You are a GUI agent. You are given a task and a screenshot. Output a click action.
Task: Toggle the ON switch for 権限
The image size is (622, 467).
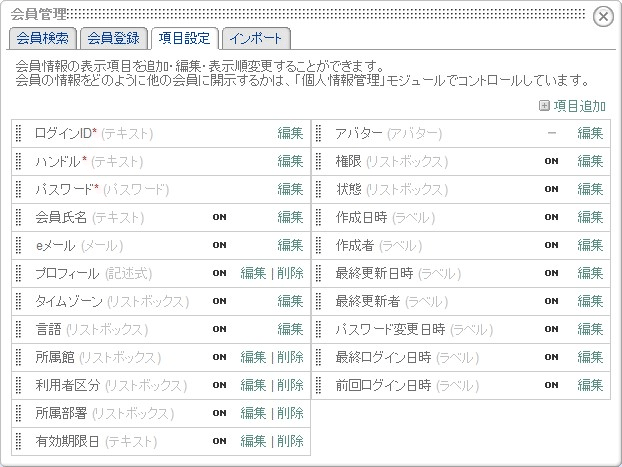pos(551,161)
